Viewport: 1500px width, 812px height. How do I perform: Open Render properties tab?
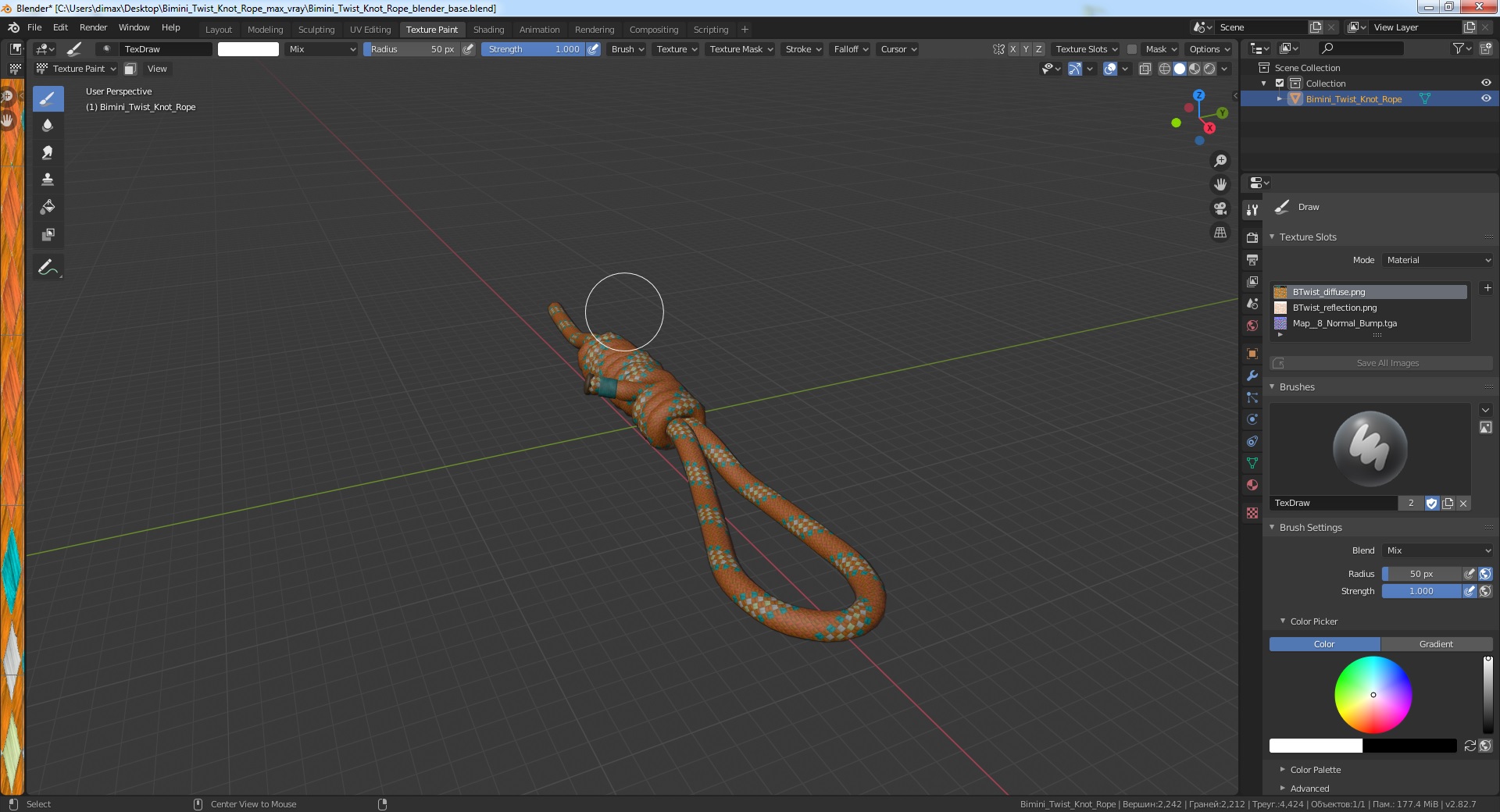1252,237
